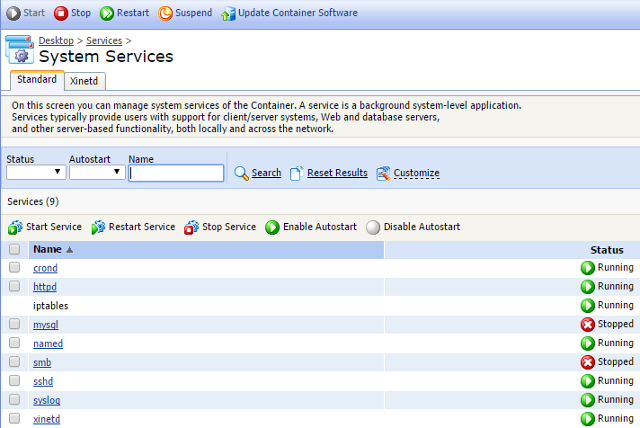Click the Reset Results link
This screenshot has height=428, width=640.
pos(337,173)
